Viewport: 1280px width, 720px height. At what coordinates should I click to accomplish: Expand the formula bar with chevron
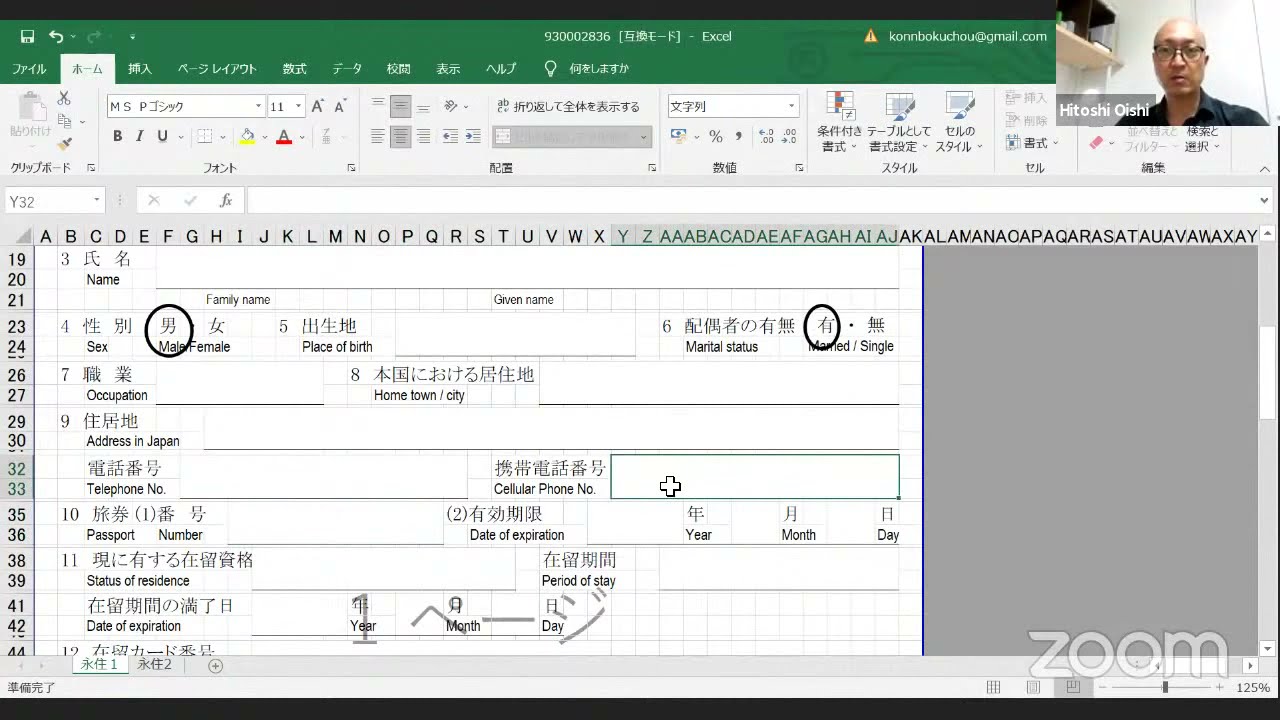click(x=1265, y=201)
